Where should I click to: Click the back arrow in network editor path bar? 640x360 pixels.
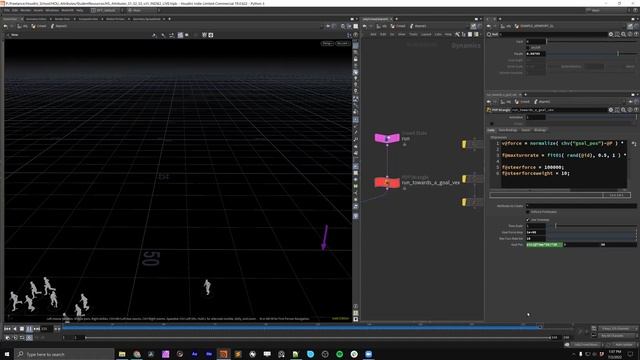365,26
